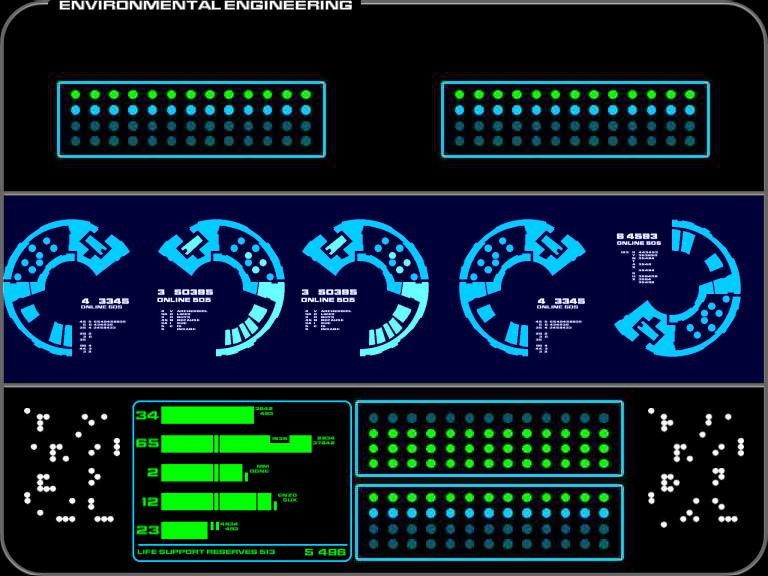
Task: Select the second circular schematic labeled 3 50395
Action: click(221, 288)
